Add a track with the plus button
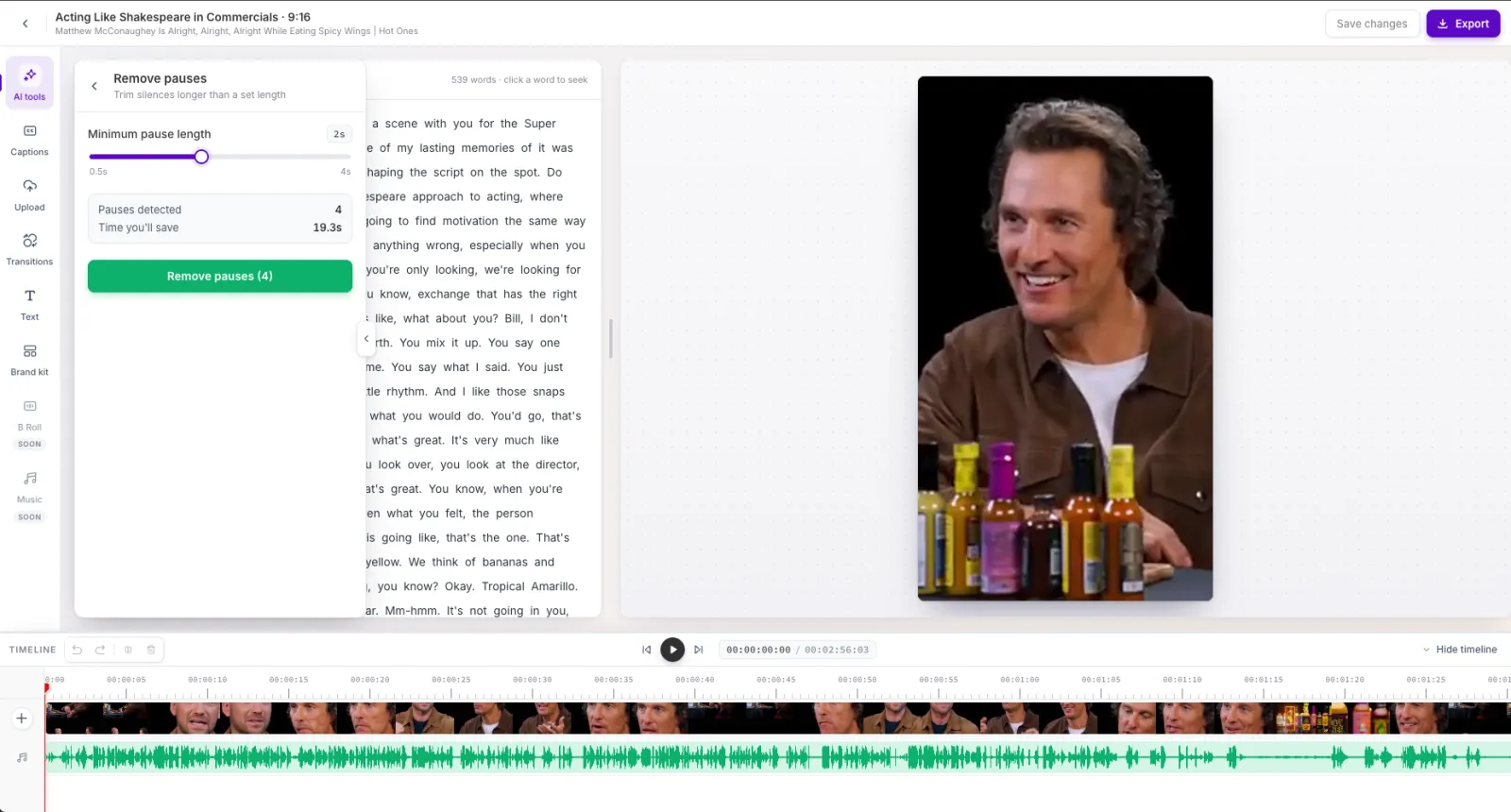This screenshot has width=1511, height=812. pos(22,719)
